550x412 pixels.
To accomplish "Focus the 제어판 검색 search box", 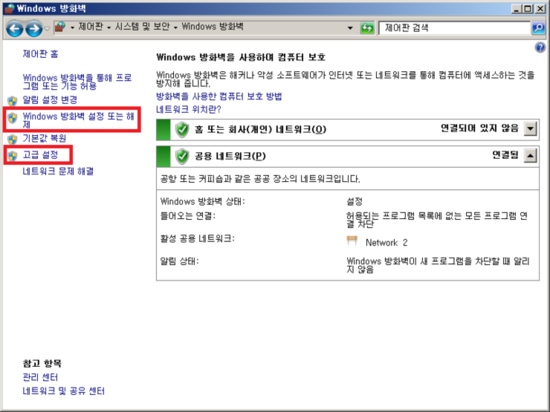I will coord(454,28).
